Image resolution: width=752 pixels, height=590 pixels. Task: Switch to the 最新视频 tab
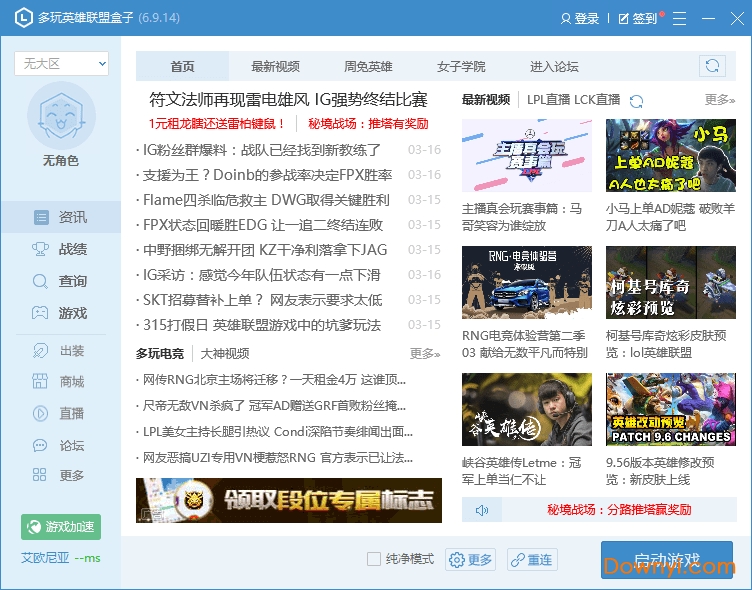pos(275,66)
